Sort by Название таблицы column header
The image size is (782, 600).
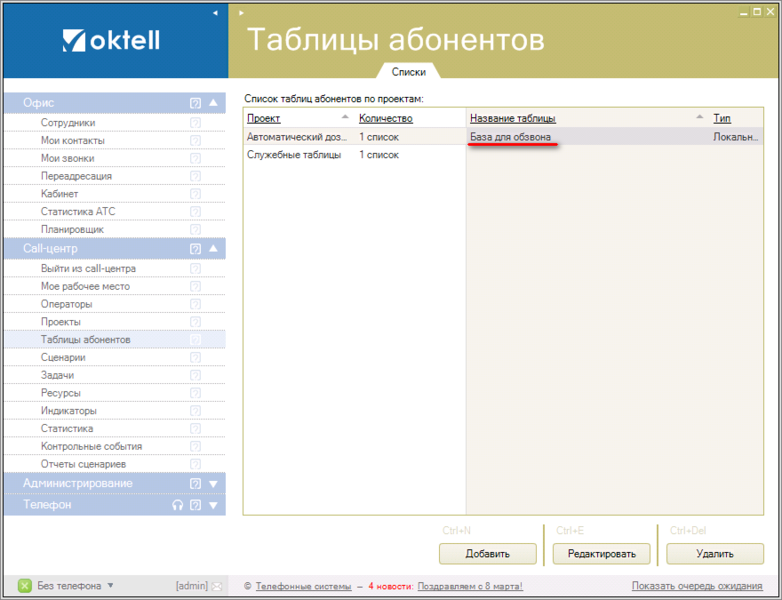pos(513,119)
